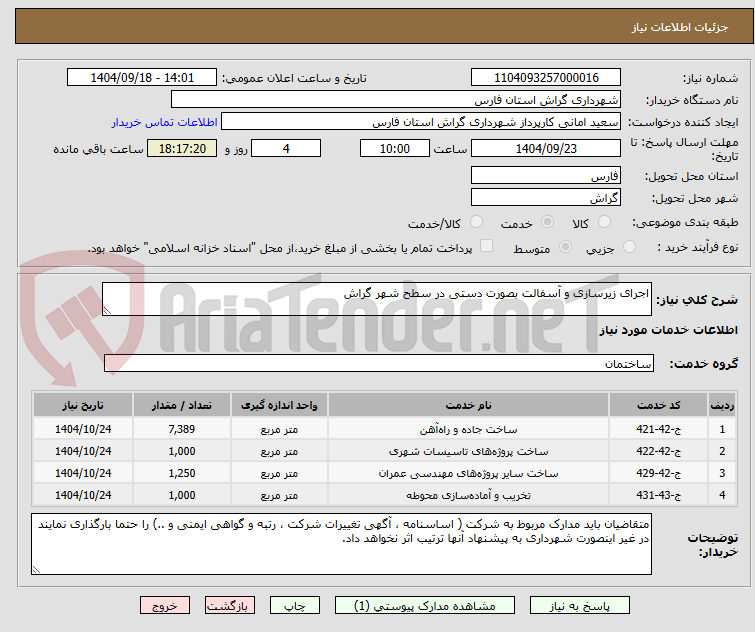The height and width of the screenshot is (632, 755).
Task: Click the deadline date field 1404/09/23
Action: [546, 148]
